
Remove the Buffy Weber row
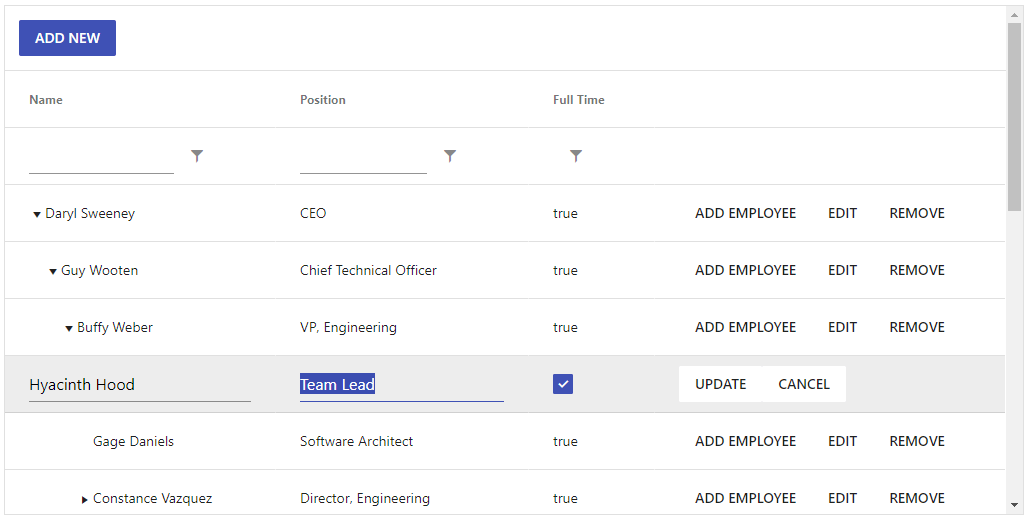pyautogui.click(x=917, y=327)
